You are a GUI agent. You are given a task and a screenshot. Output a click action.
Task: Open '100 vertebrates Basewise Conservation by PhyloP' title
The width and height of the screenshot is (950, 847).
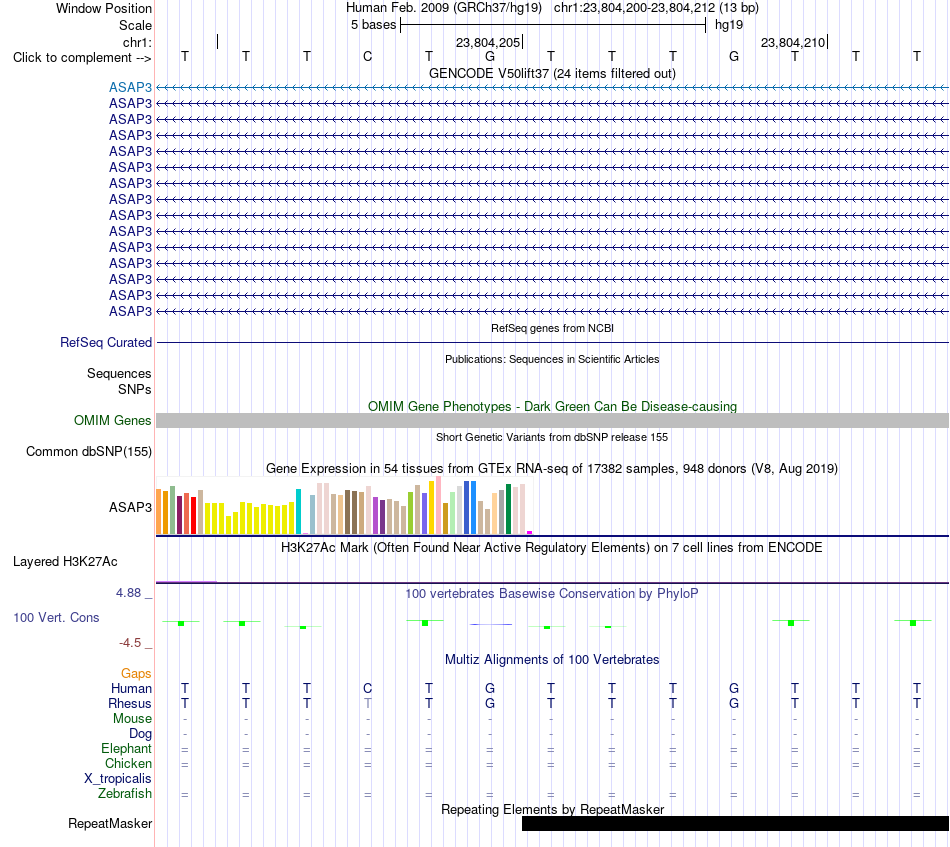(x=552, y=594)
